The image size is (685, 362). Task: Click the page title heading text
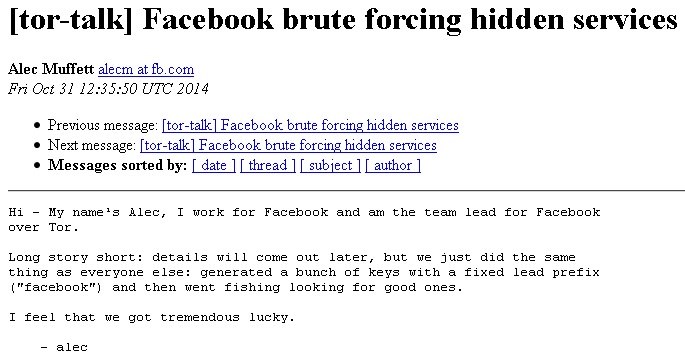[343, 20]
